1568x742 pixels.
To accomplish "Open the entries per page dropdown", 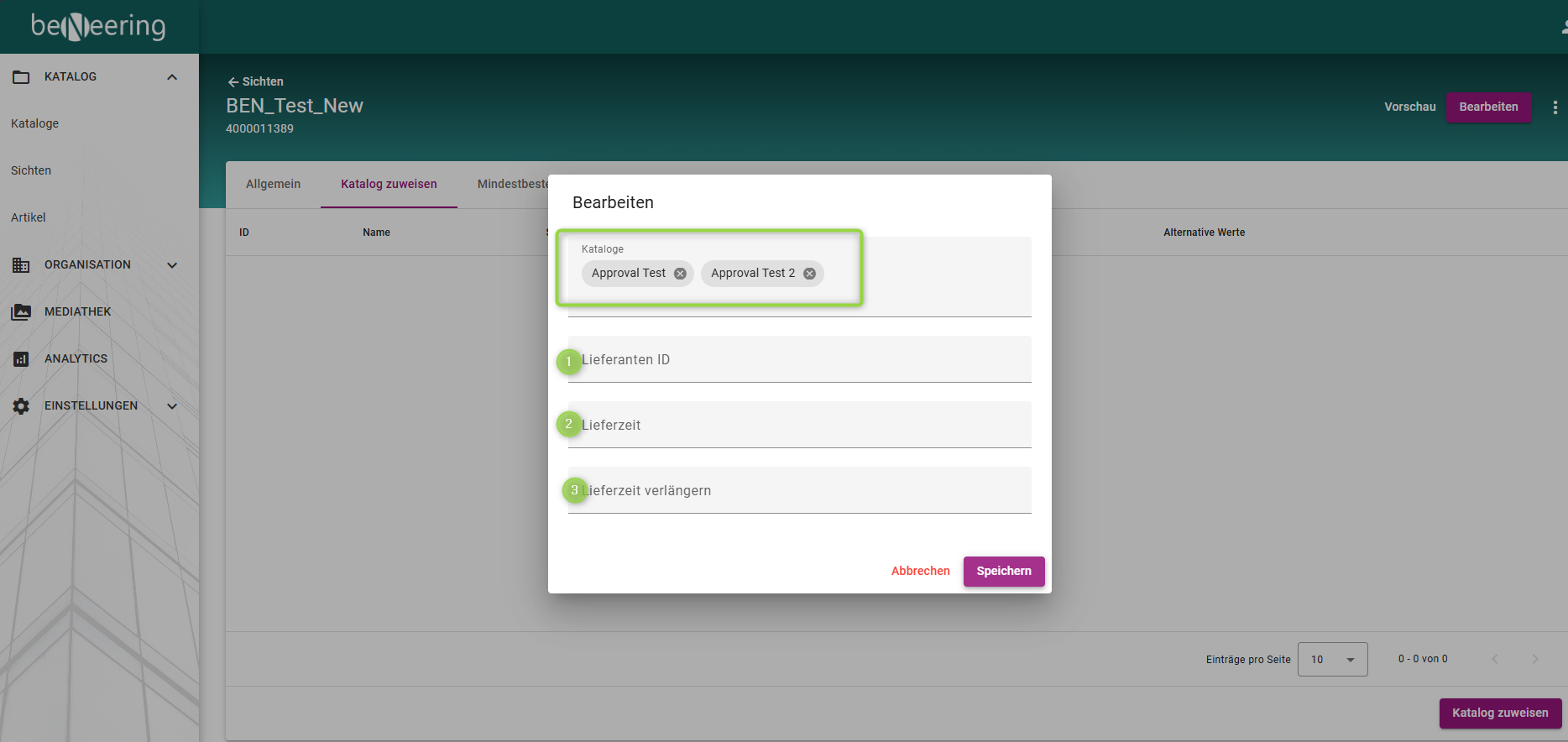I will tap(1332, 660).
